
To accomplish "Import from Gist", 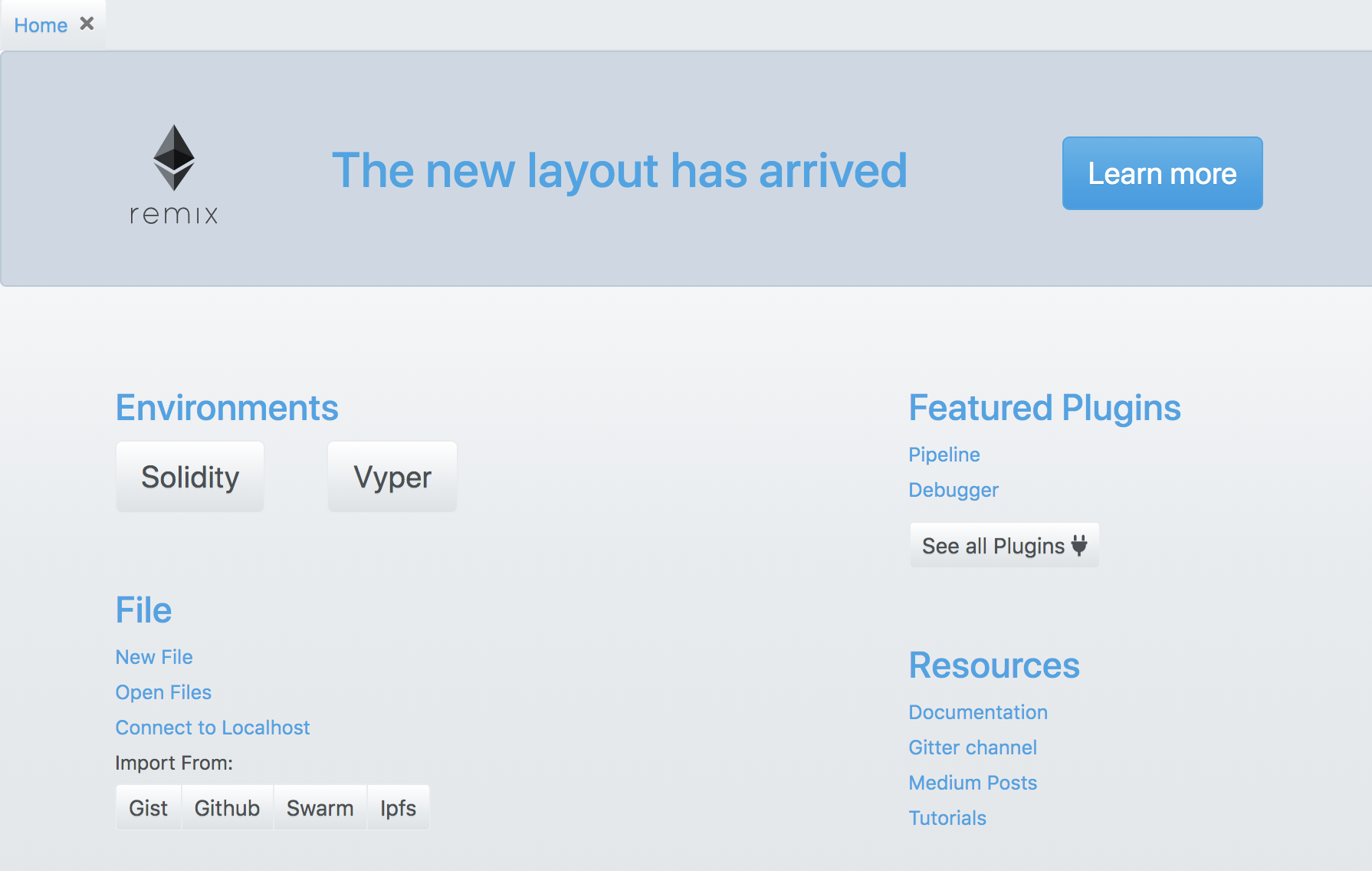I will pyautogui.click(x=149, y=808).
